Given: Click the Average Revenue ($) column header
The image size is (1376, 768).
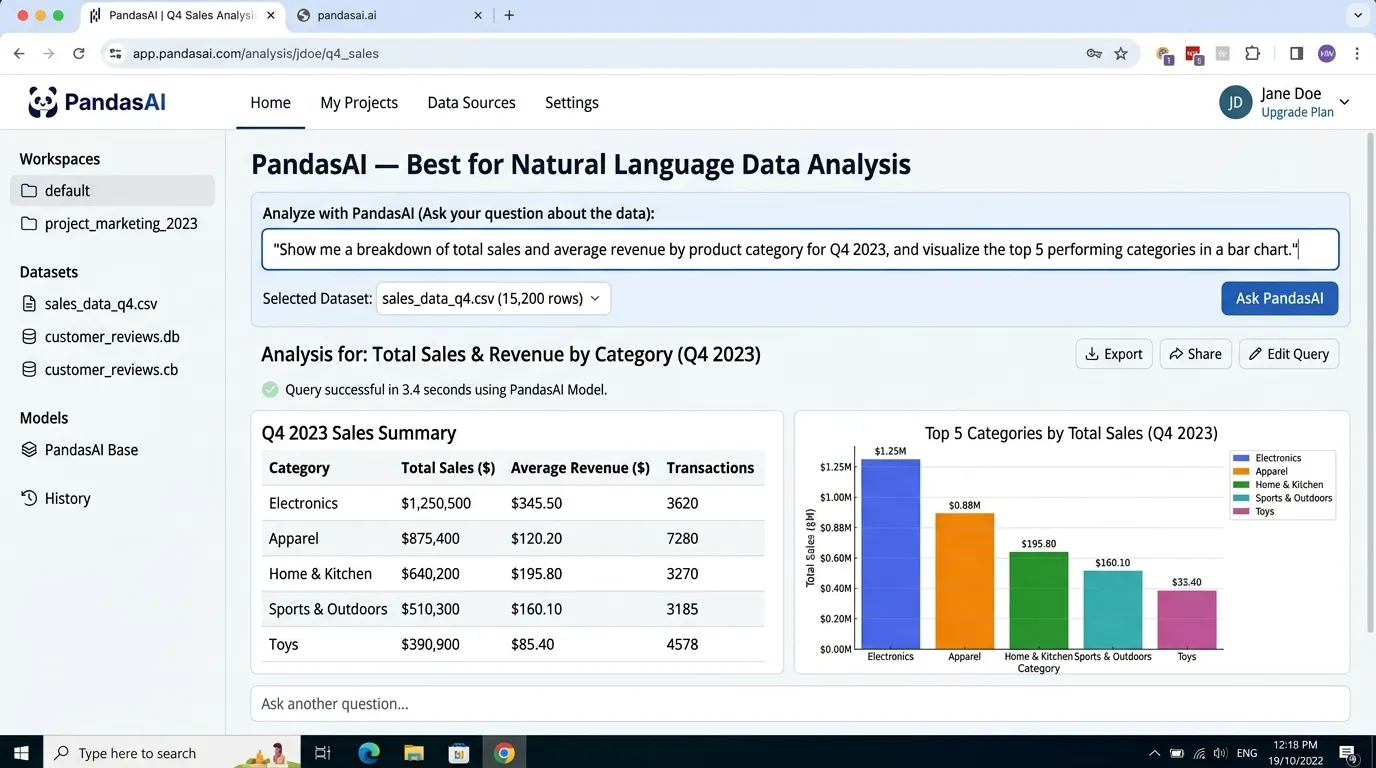Looking at the screenshot, I should click(x=580, y=468).
